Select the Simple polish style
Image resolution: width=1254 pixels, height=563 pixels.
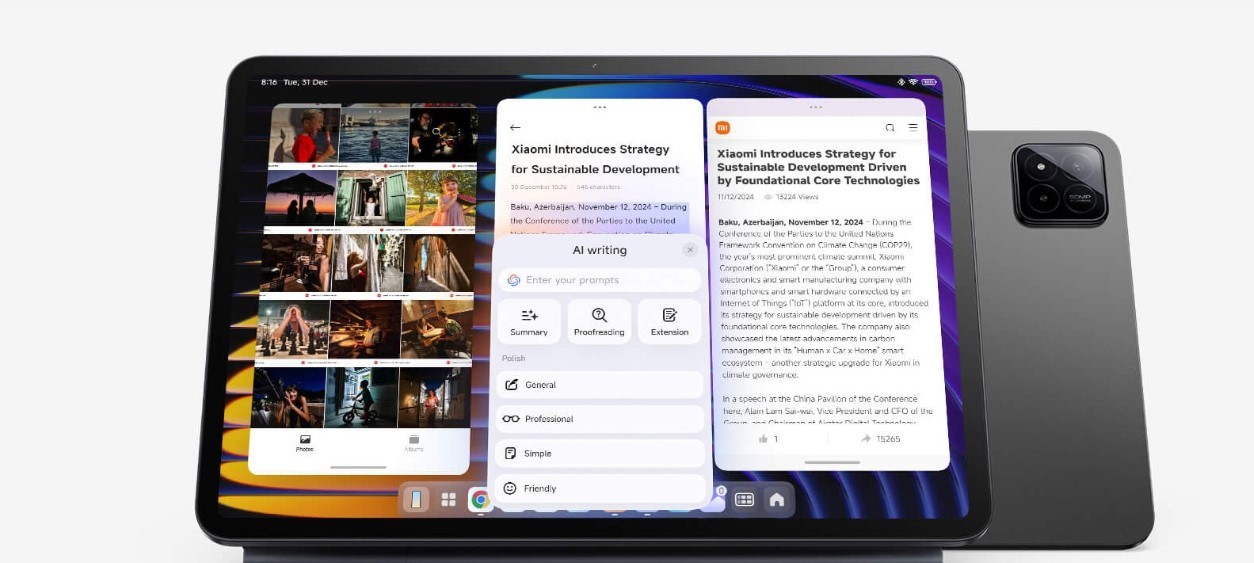tap(600, 453)
